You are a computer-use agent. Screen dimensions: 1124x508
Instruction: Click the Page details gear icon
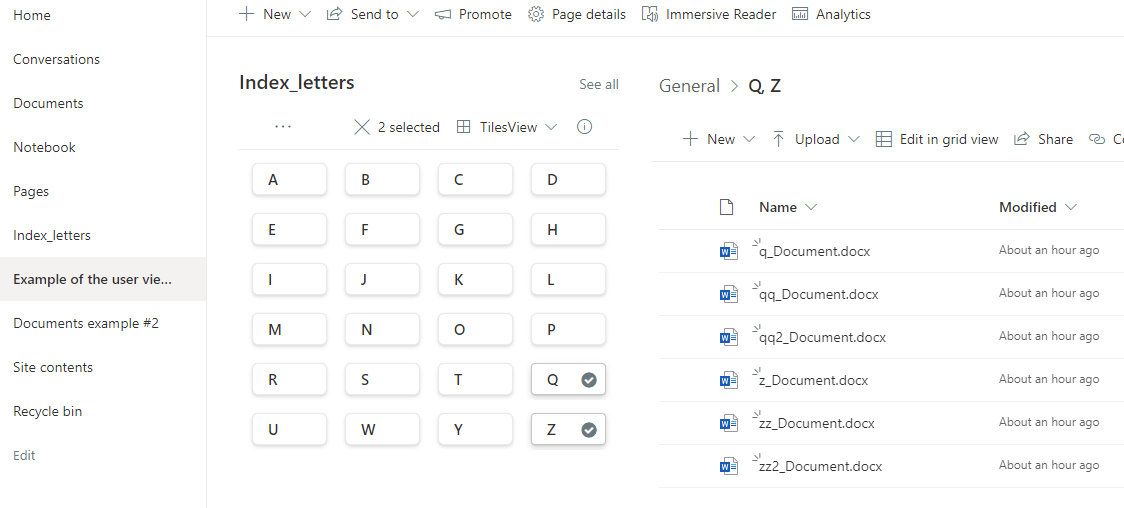point(535,14)
